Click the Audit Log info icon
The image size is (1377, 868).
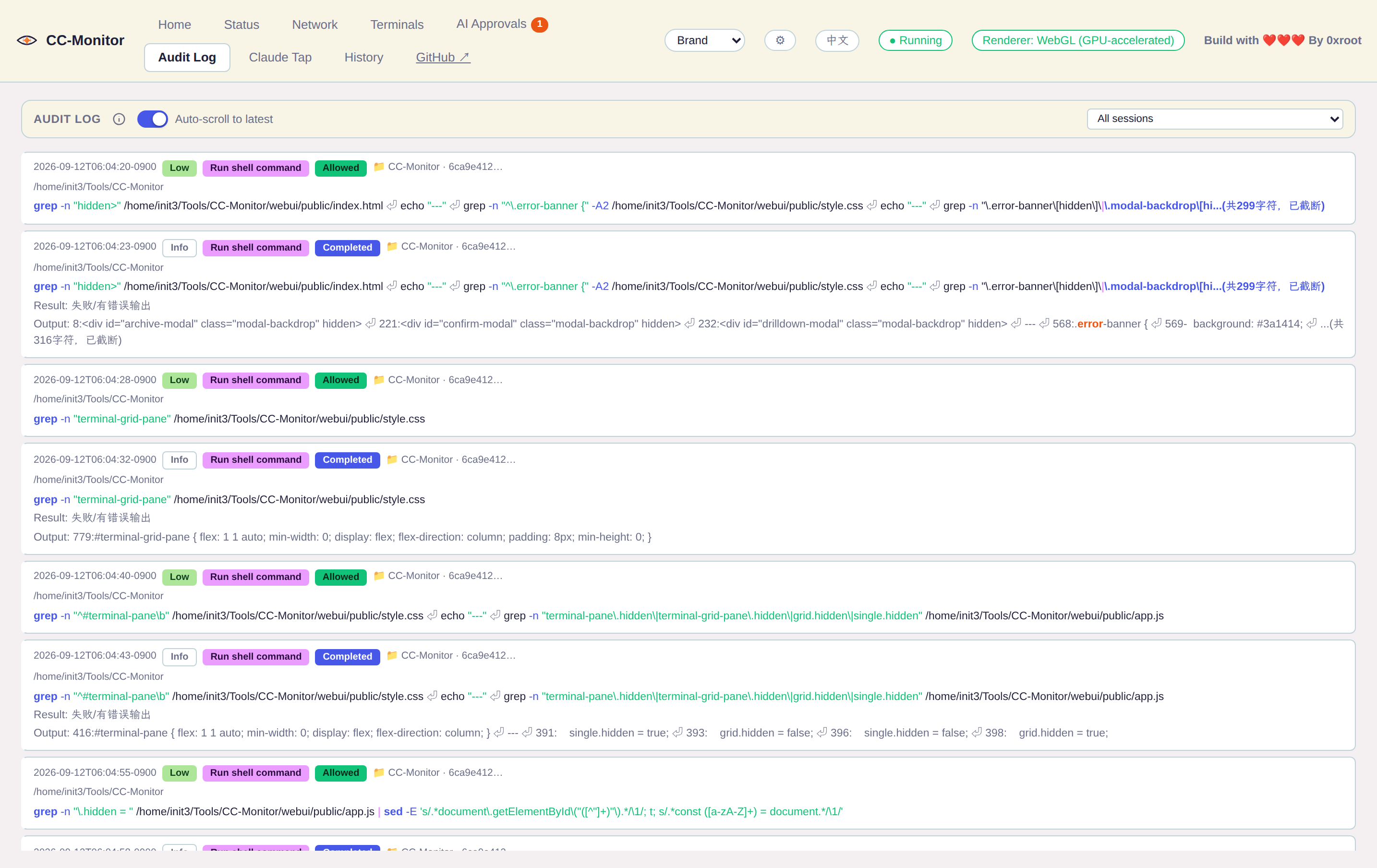pos(119,119)
